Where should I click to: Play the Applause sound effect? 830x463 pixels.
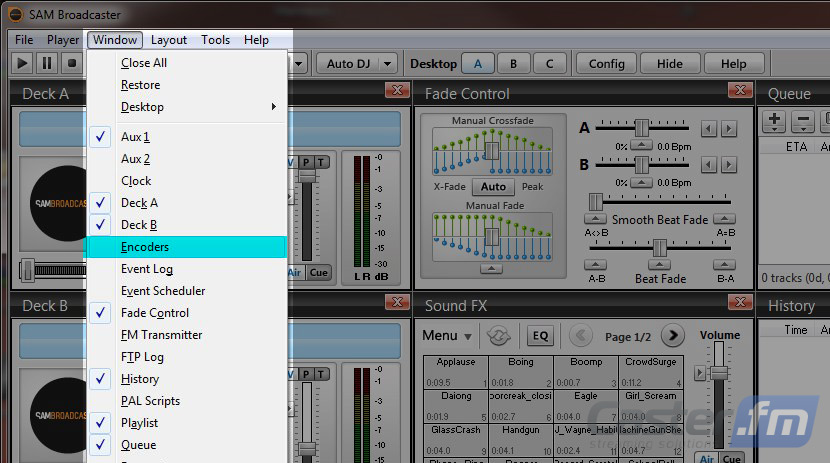click(456, 373)
